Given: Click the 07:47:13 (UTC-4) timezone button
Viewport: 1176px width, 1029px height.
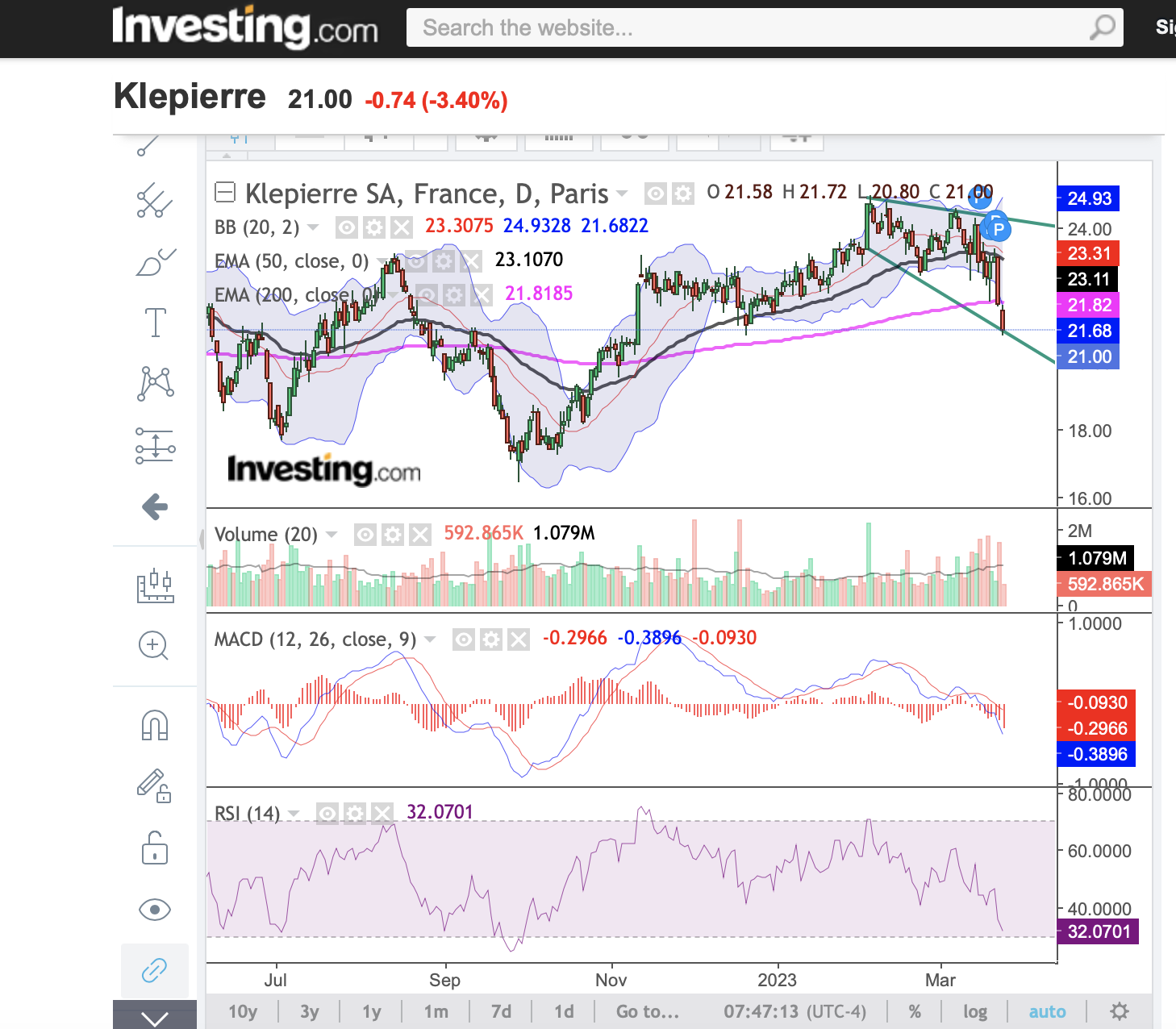Looking at the screenshot, I should pos(795,1011).
